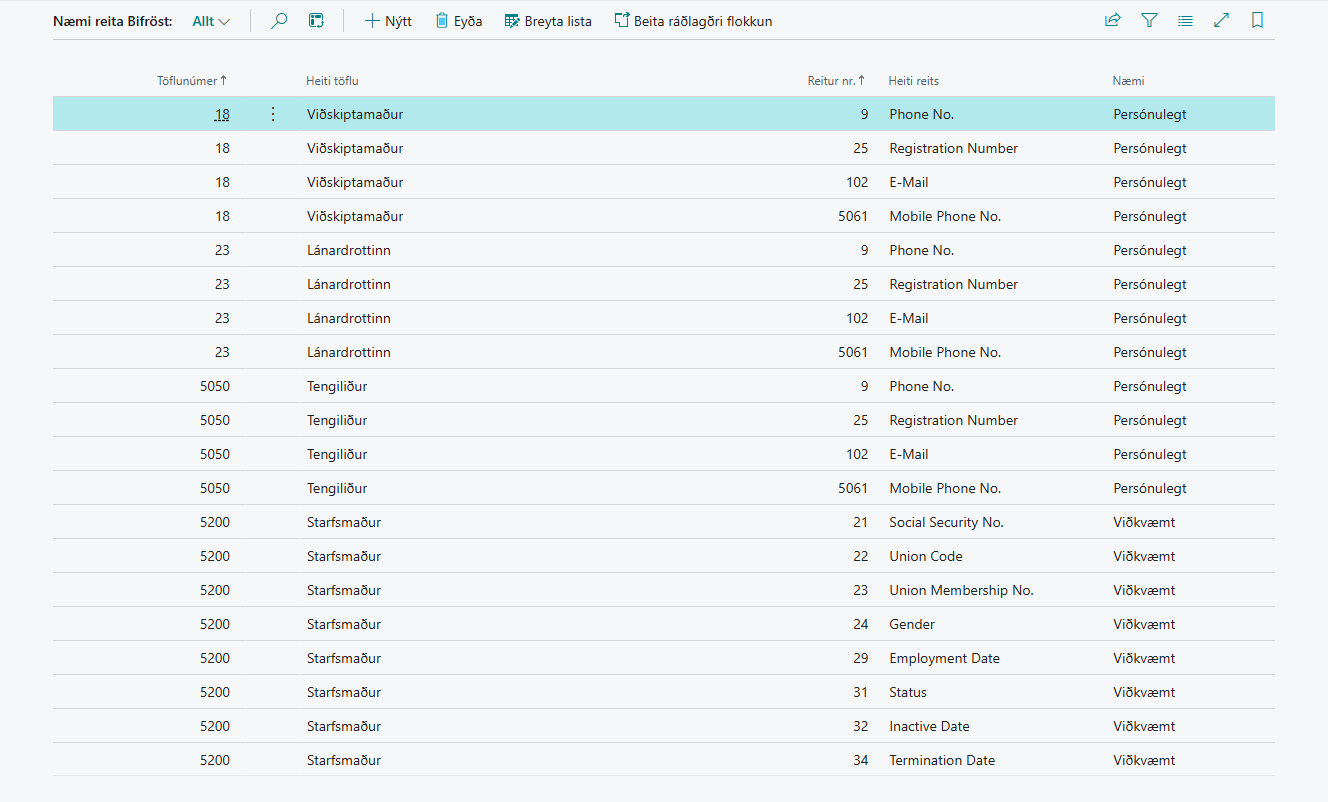
Task: Click 5050 in Tengiliður E-Mail row
Action: point(215,454)
